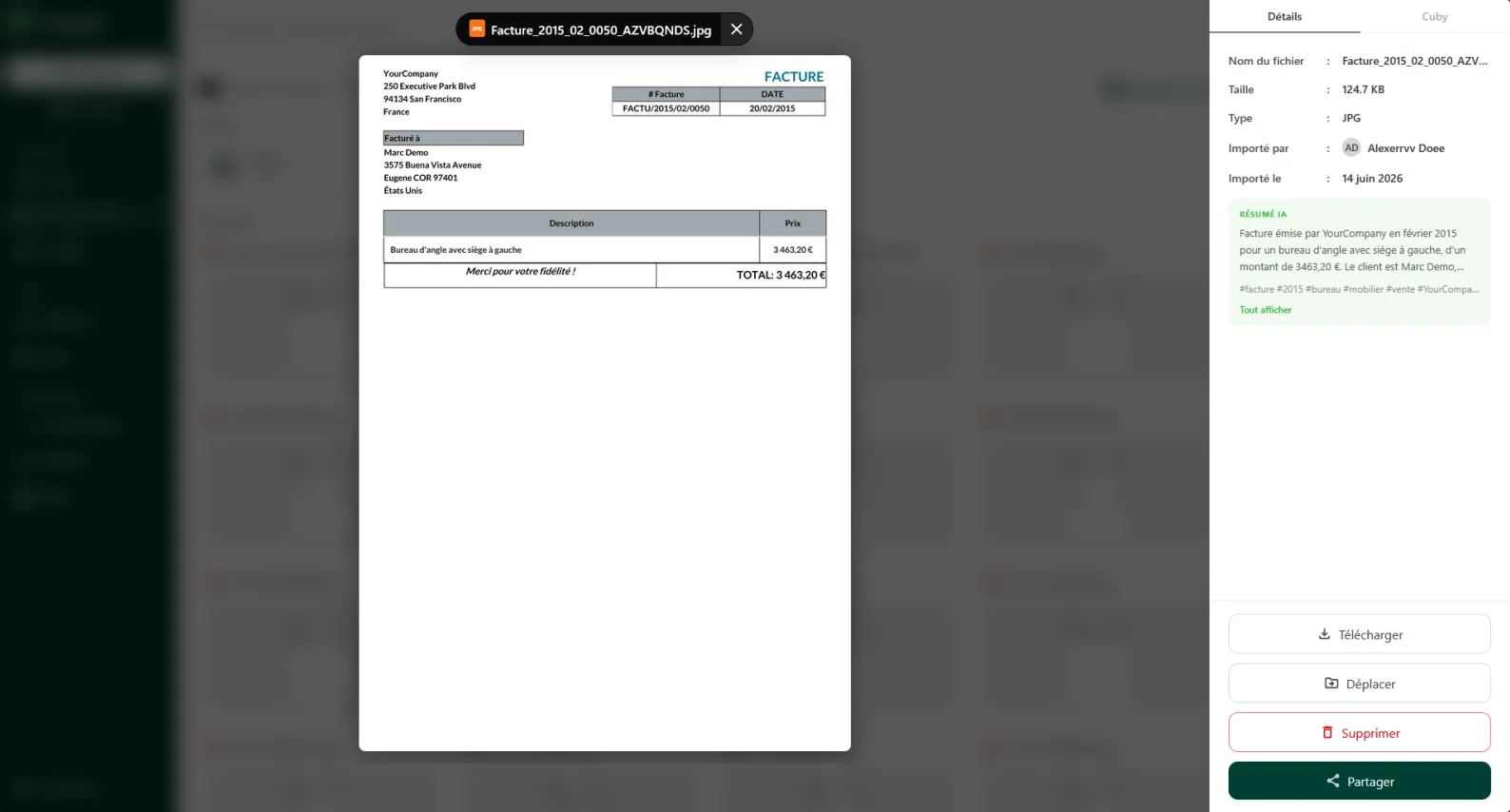Viewport: 1510px width, 812px height.
Task: Click the file name Facture_2015_02_0050_AZV… value
Action: pyautogui.click(x=1414, y=61)
